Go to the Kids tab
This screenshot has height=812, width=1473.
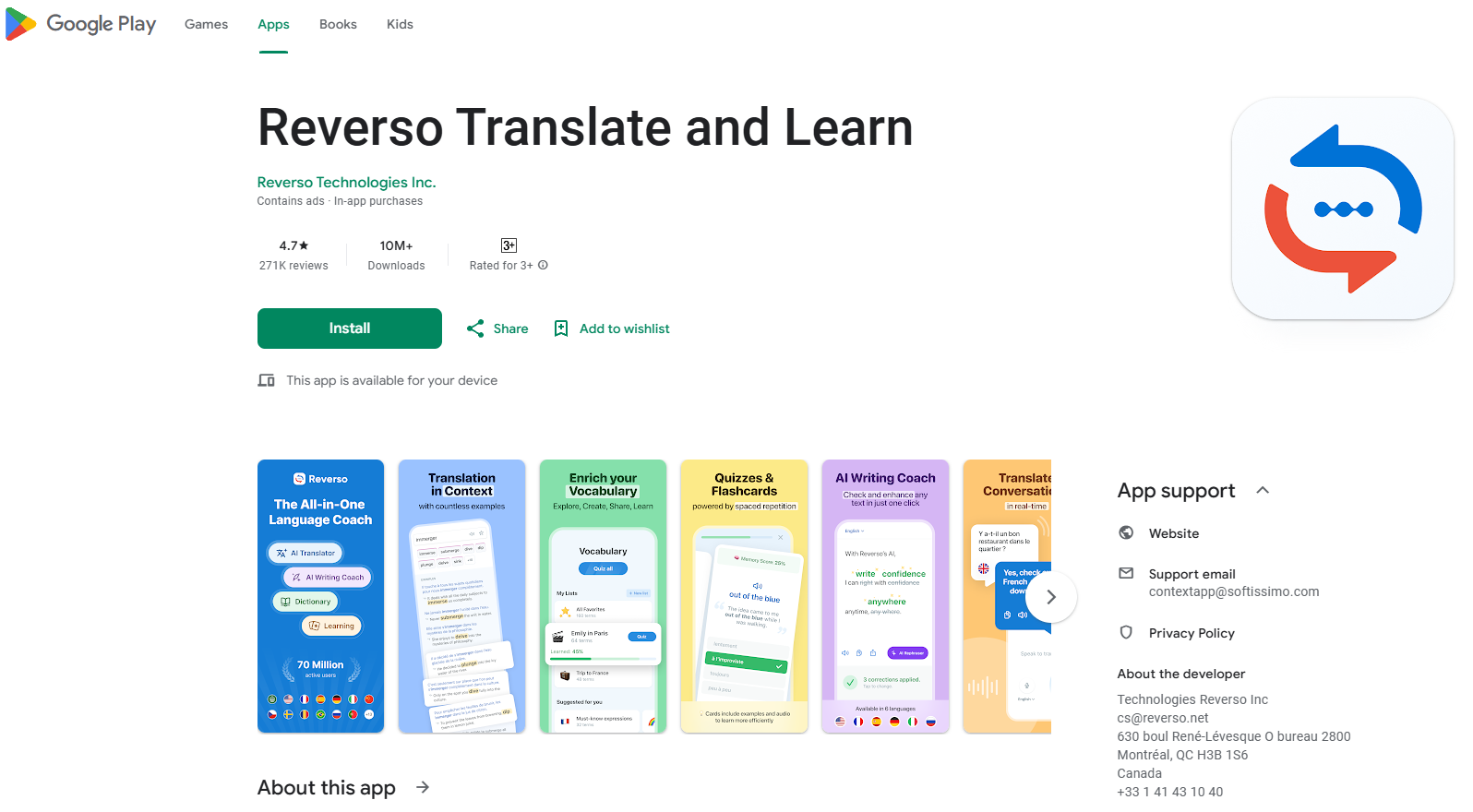400,24
